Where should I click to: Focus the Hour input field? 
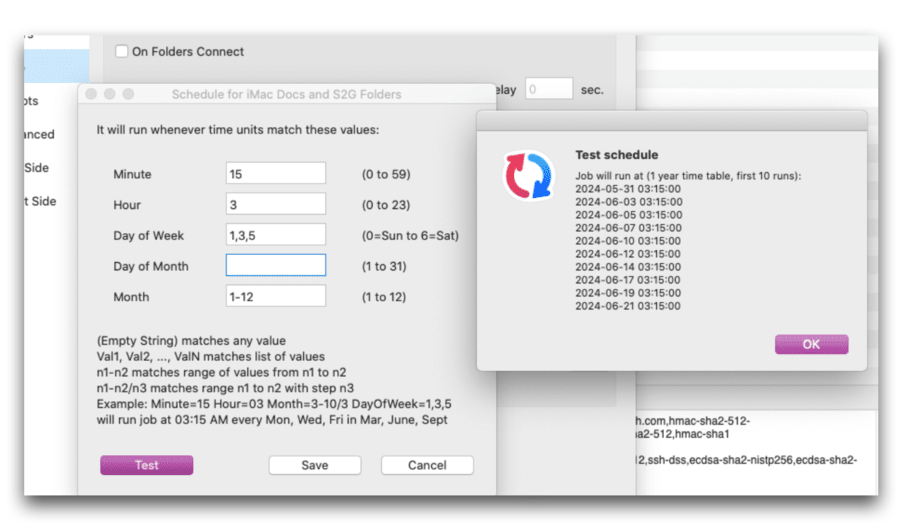276,204
